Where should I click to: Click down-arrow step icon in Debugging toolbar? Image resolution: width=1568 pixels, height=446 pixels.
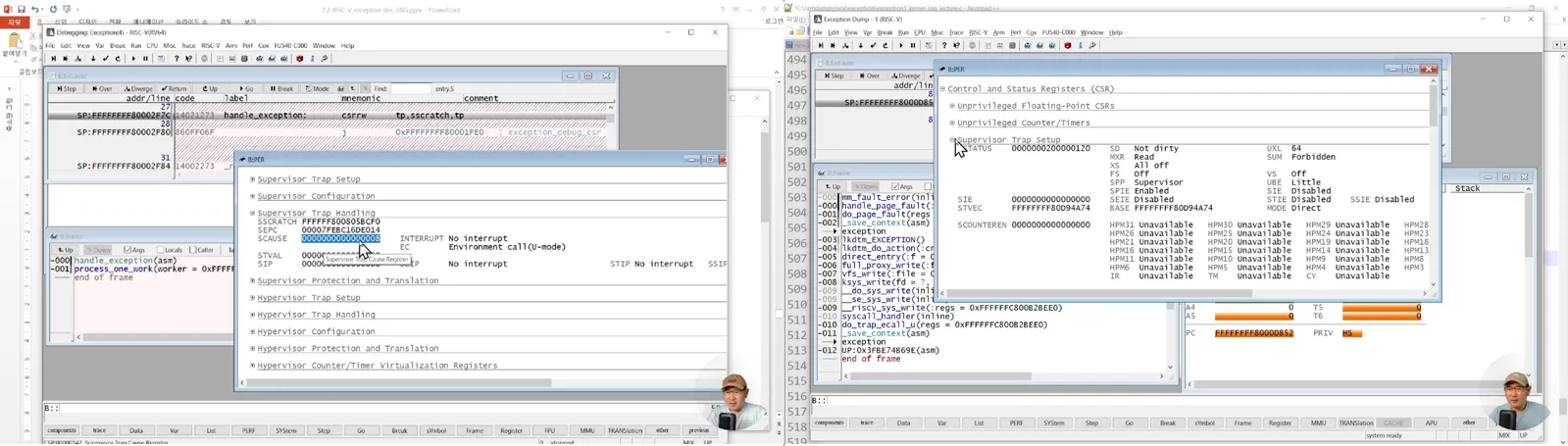coord(93,59)
